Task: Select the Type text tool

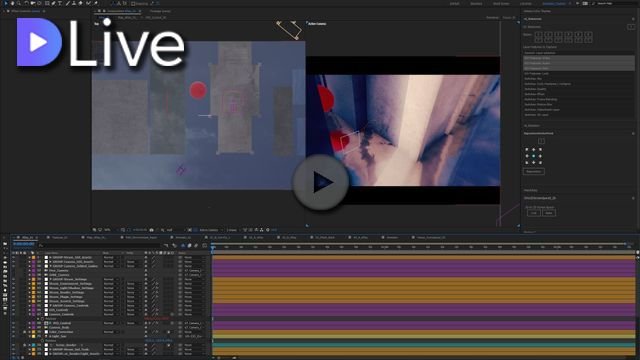Action: pyautogui.click(x=60, y=3)
